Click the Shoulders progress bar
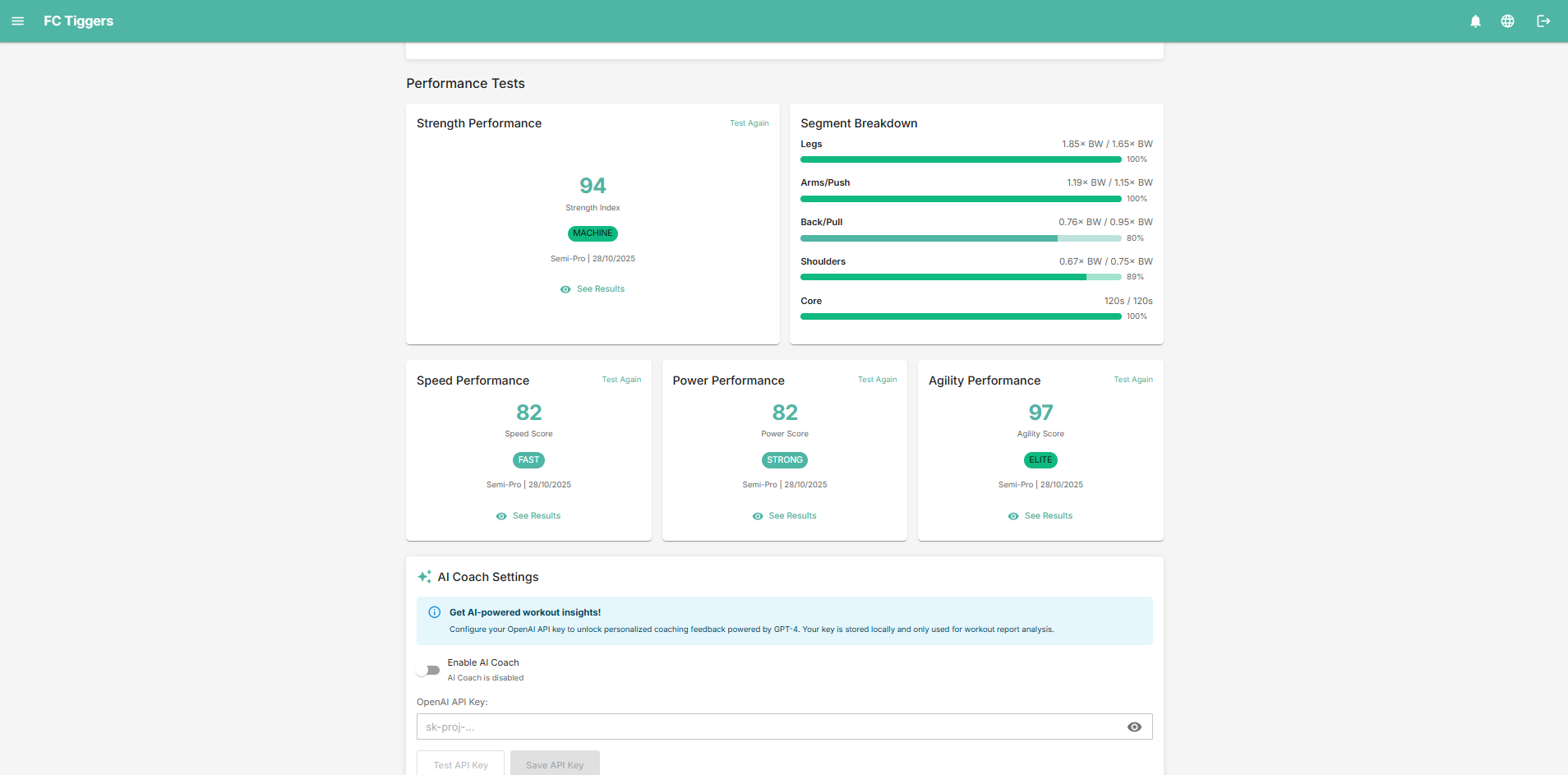1568x775 pixels. coord(961,277)
